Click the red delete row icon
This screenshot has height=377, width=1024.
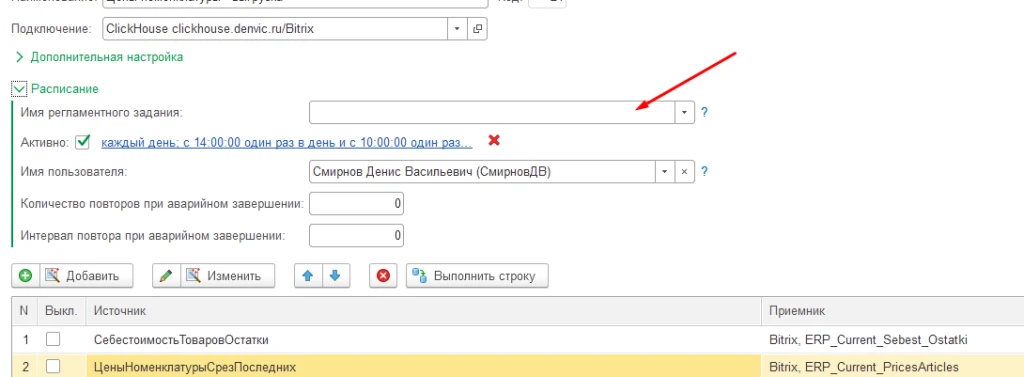pyautogui.click(x=383, y=276)
